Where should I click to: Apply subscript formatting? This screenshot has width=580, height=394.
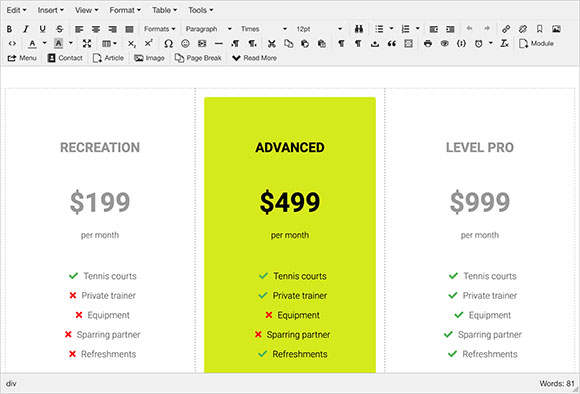[x=132, y=44]
